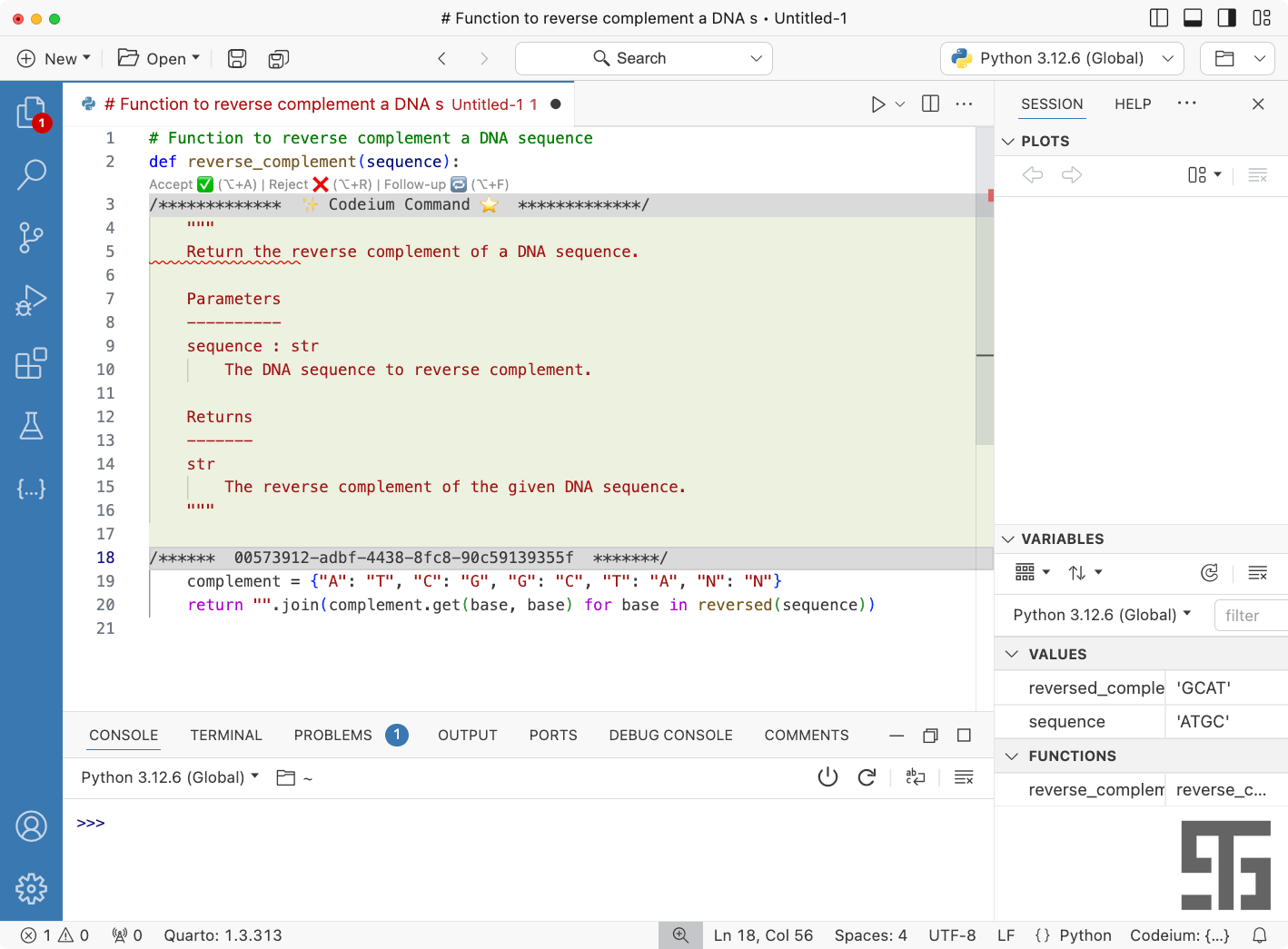The width and height of the screenshot is (1288, 949).
Task: Open the Testing flask view
Action: [x=31, y=426]
